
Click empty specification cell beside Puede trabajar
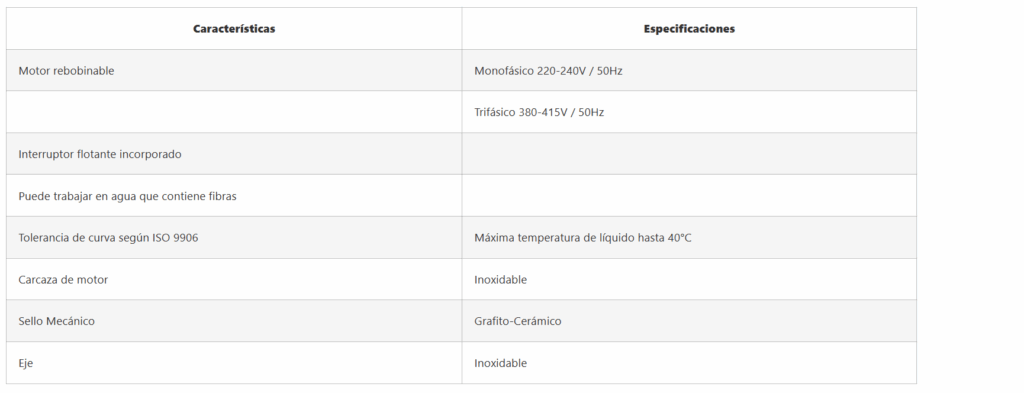[x=689, y=196]
